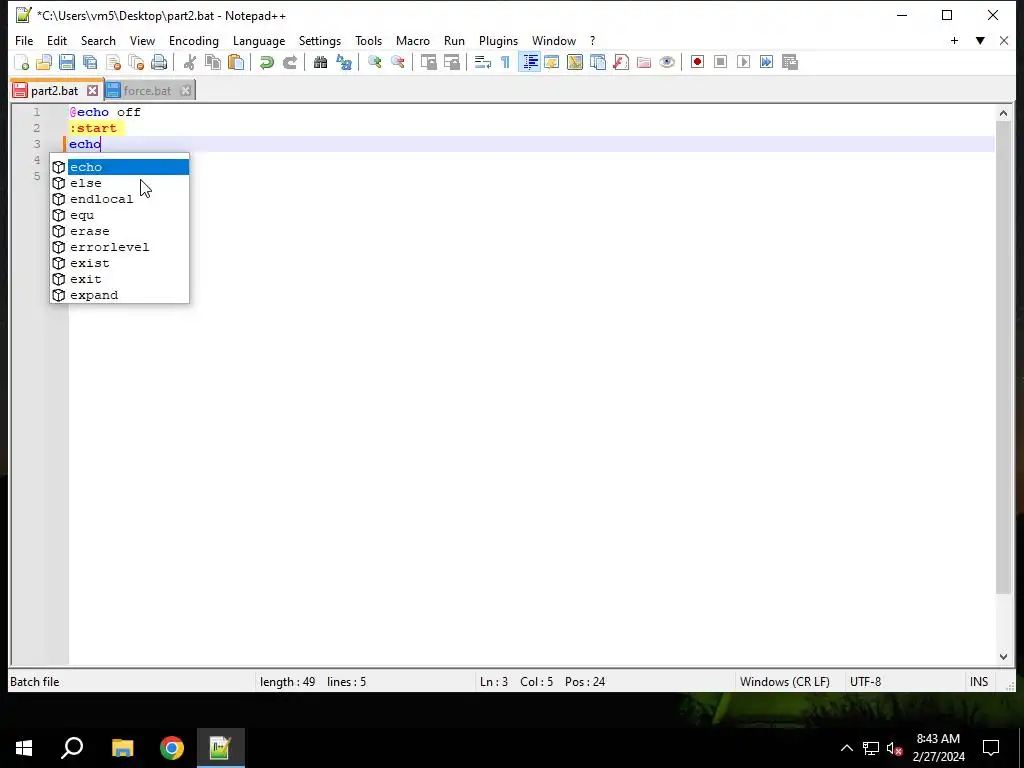1024x768 pixels.
Task: Open the Tools menu
Action: pos(368,40)
